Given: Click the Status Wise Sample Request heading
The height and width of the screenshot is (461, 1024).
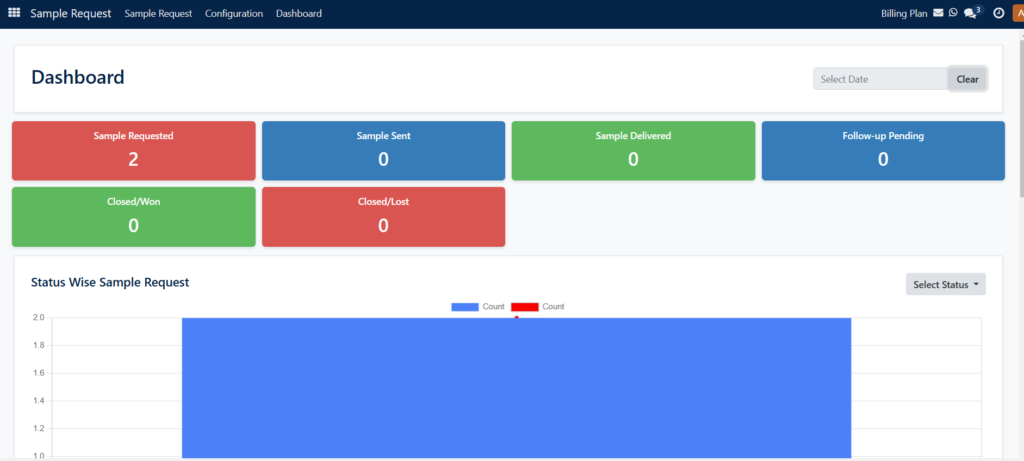Looking at the screenshot, I should tap(110, 283).
